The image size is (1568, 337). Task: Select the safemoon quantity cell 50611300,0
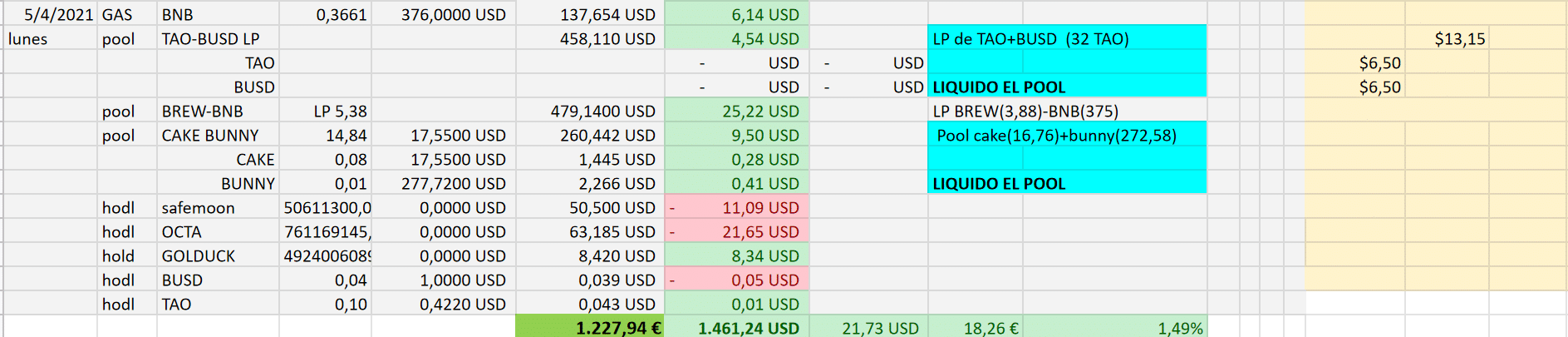(325, 207)
